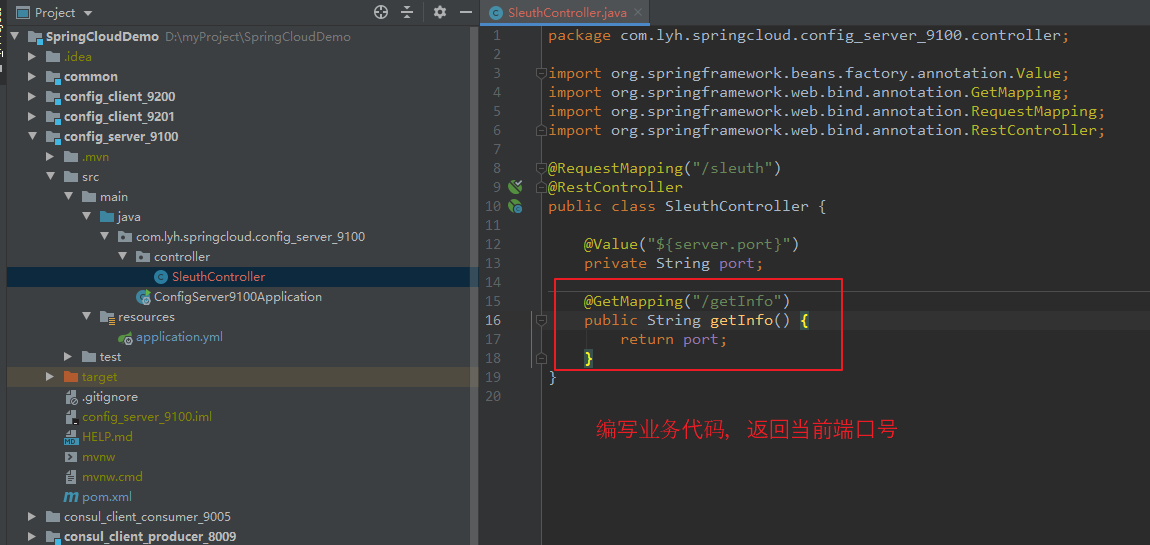Click the application.yml Spring config icon
1150x545 pixels.
pyautogui.click(x=125, y=337)
